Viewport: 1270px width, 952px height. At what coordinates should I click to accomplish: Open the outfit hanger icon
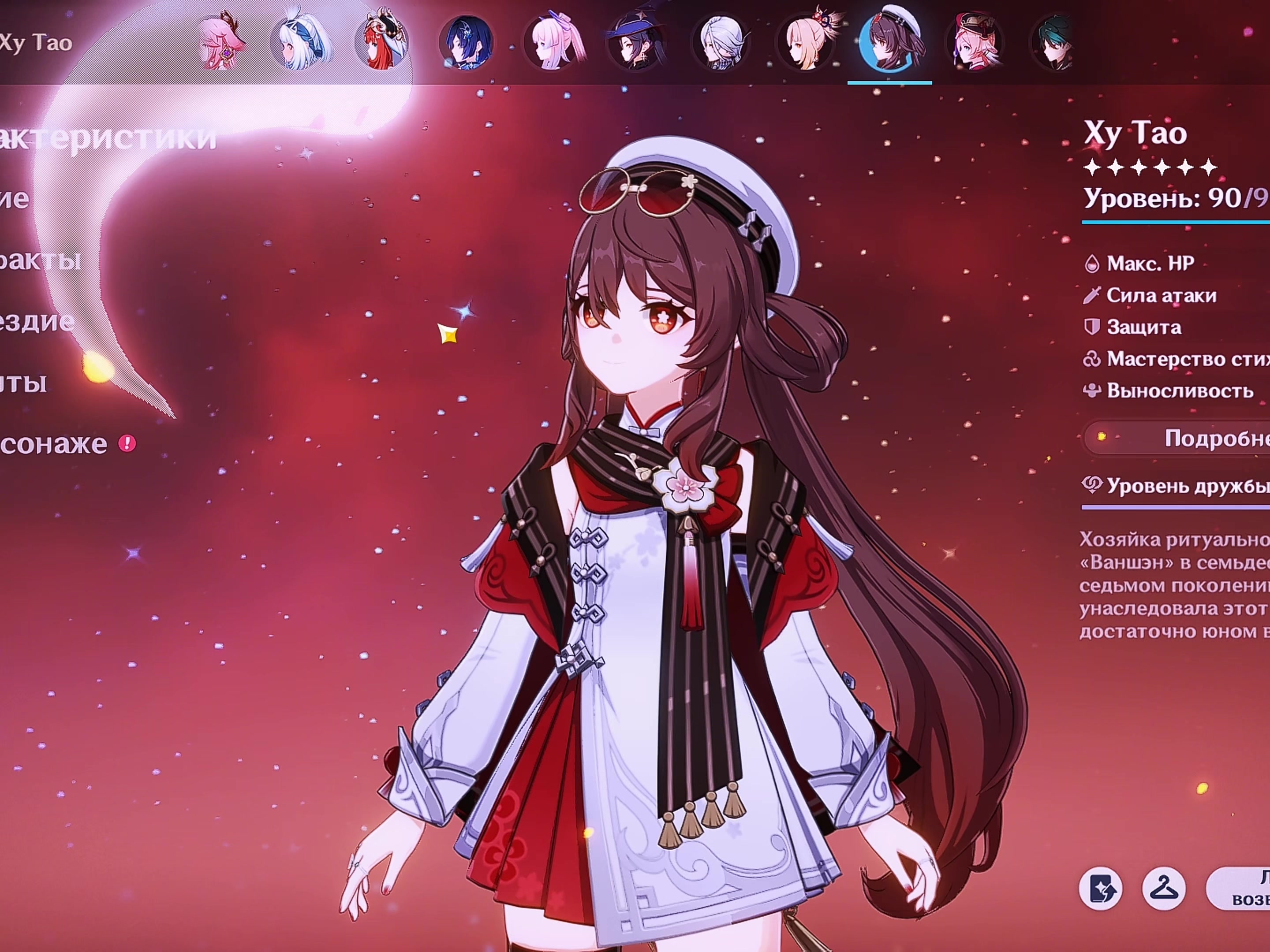pos(1164,889)
